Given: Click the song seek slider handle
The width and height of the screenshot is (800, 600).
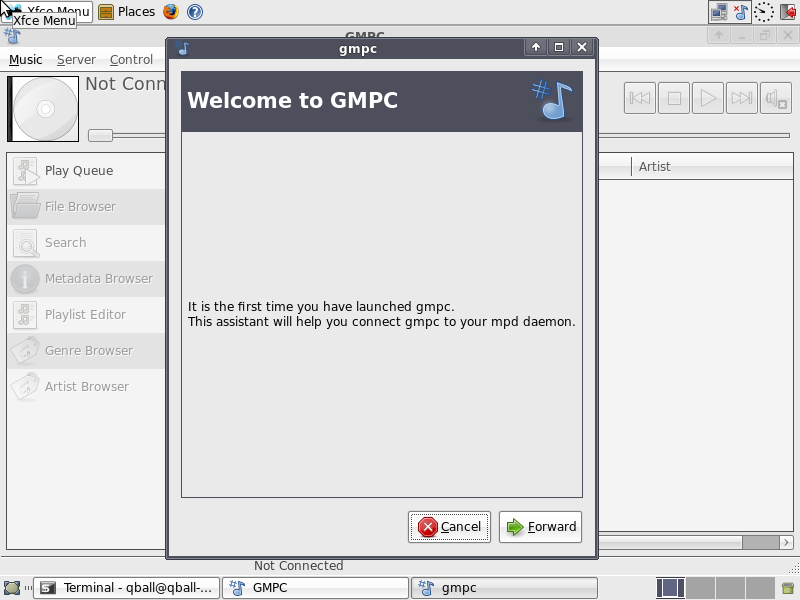Looking at the screenshot, I should [100, 135].
